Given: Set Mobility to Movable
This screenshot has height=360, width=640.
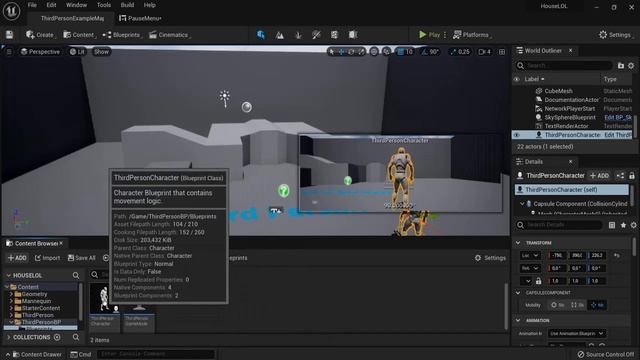Looking at the screenshot, I should pos(597,305).
